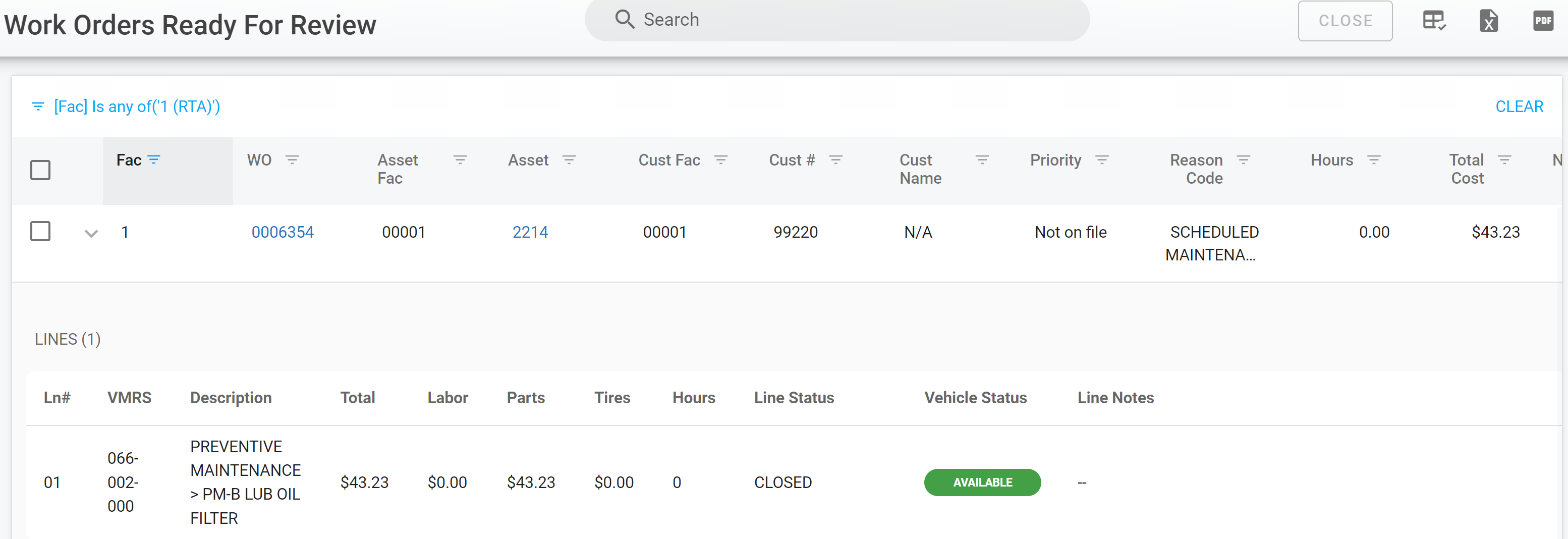The width and height of the screenshot is (1568, 539).
Task: Export work orders to Excel
Action: (x=1488, y=21)
